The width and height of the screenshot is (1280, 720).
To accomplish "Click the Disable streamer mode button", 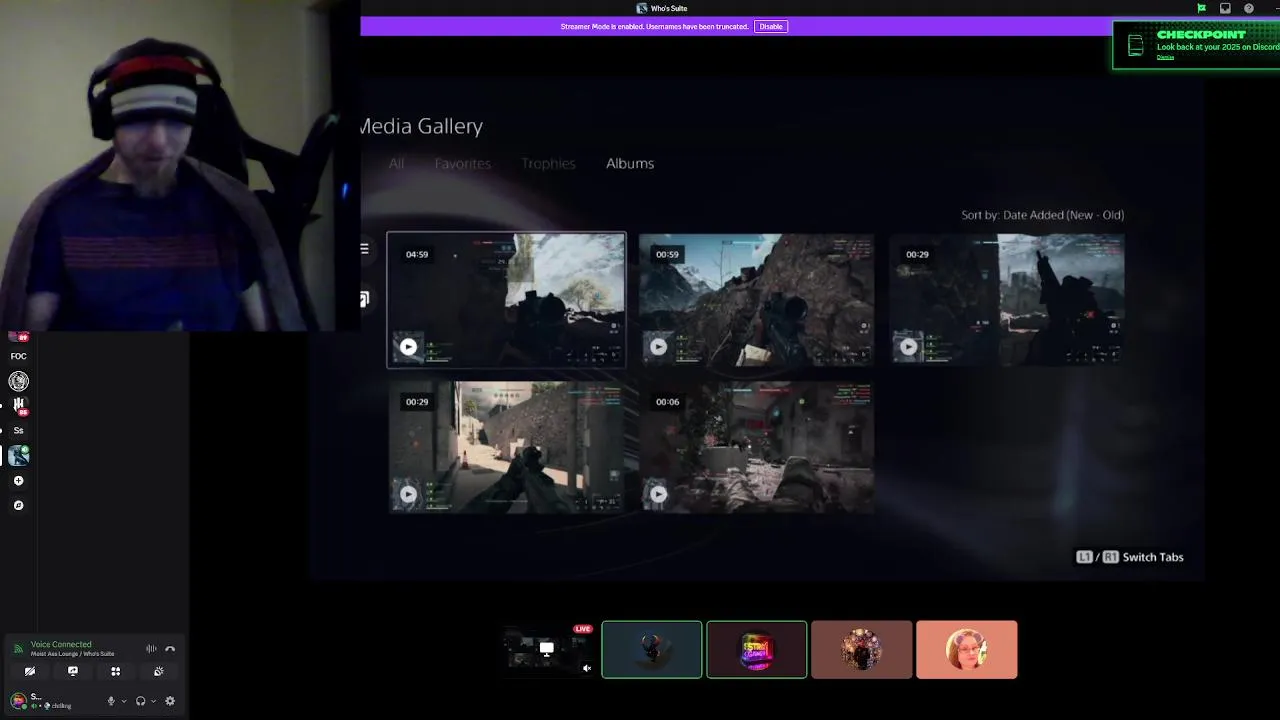I will (x=771, y=26).
